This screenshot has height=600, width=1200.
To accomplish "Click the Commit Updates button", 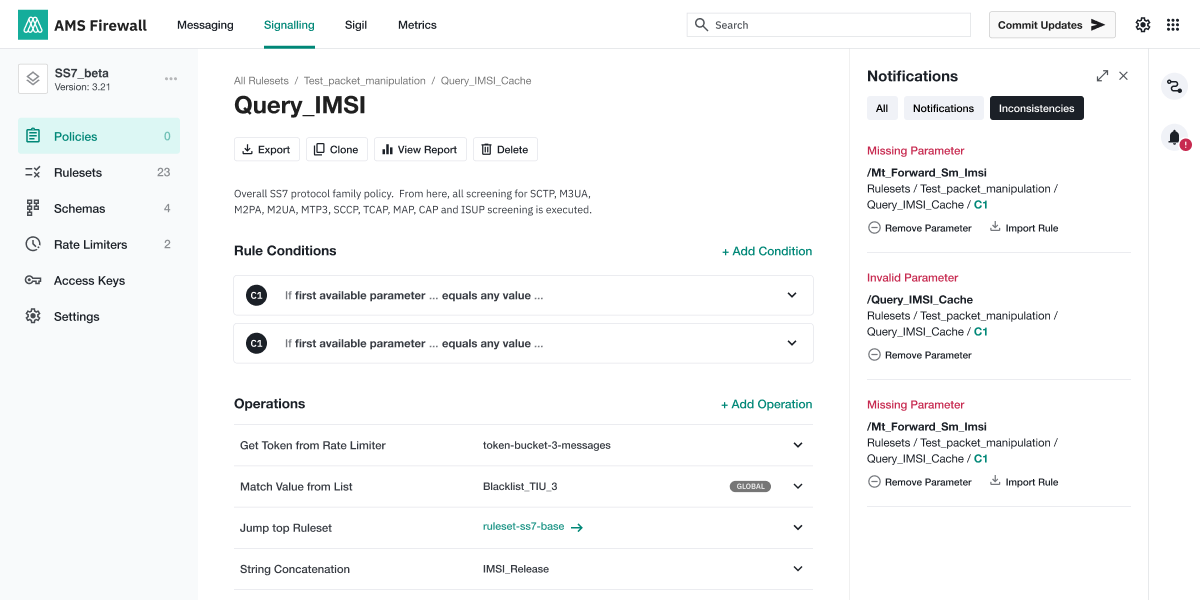I will (1052, 25).
